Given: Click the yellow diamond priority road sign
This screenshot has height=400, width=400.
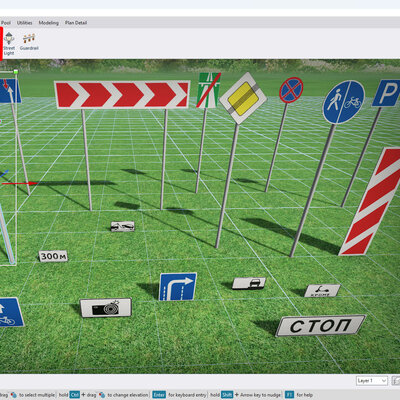Looking at the screenshot, I should coord(243,98).
